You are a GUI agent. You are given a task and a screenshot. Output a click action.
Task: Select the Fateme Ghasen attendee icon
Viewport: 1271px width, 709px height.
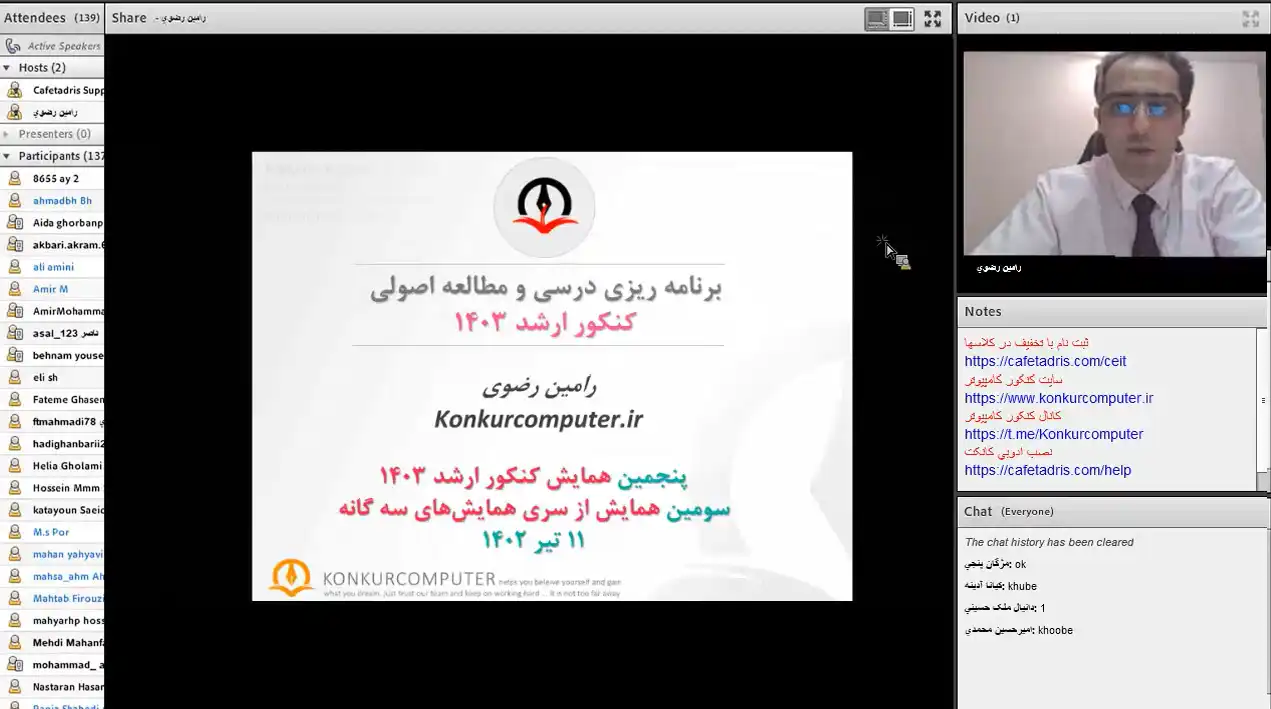[14, 399]
